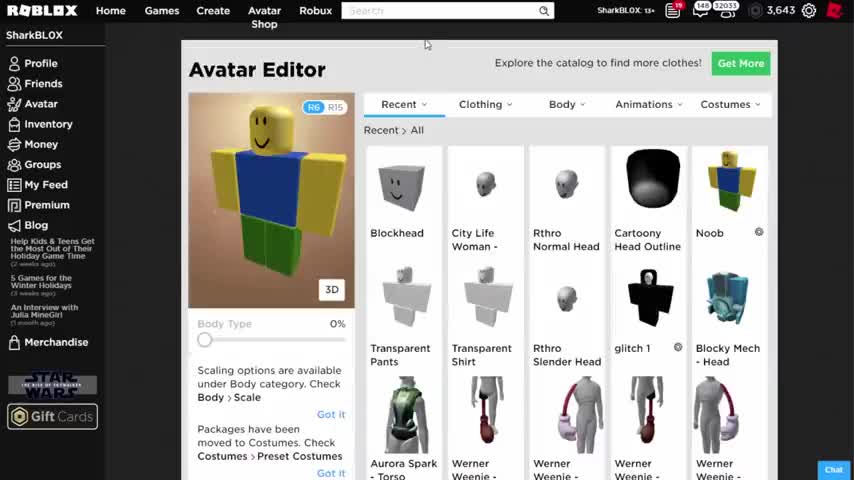Viewport: 854px width, 480px height.
Task: Open the Profile sidebar icon
Action: tap(14, 64)
